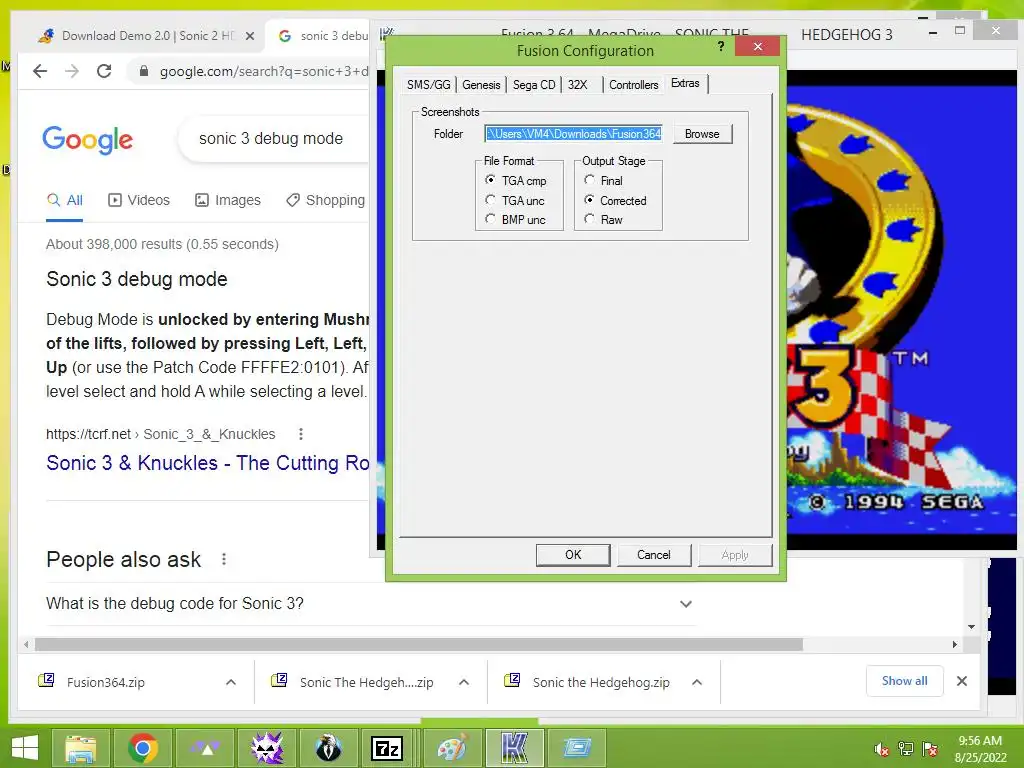Select the All search filter

tap(65, 200)
